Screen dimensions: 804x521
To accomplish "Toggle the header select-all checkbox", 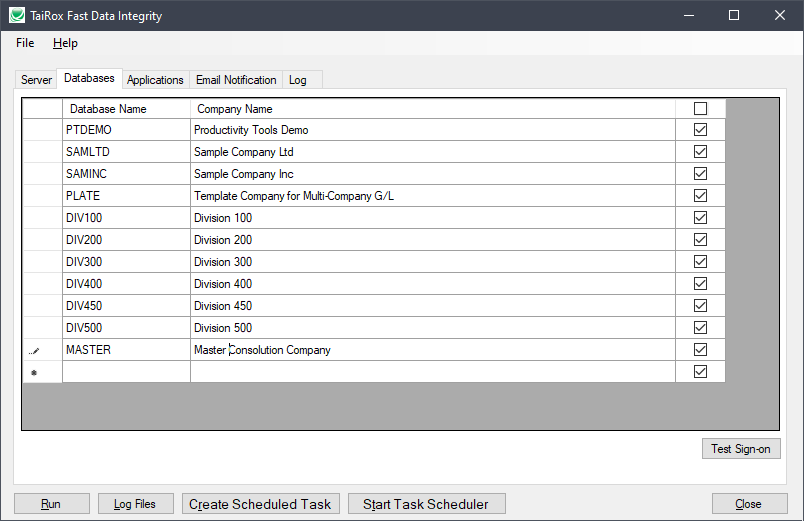I will (700, 109).
